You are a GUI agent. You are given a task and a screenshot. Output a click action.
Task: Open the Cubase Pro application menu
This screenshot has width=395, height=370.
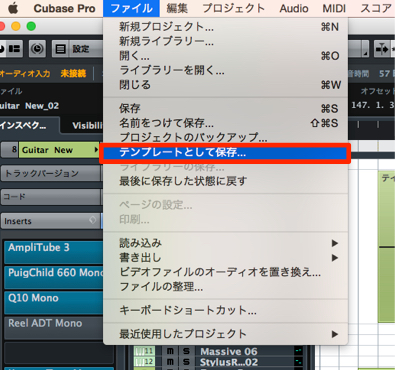64,8
